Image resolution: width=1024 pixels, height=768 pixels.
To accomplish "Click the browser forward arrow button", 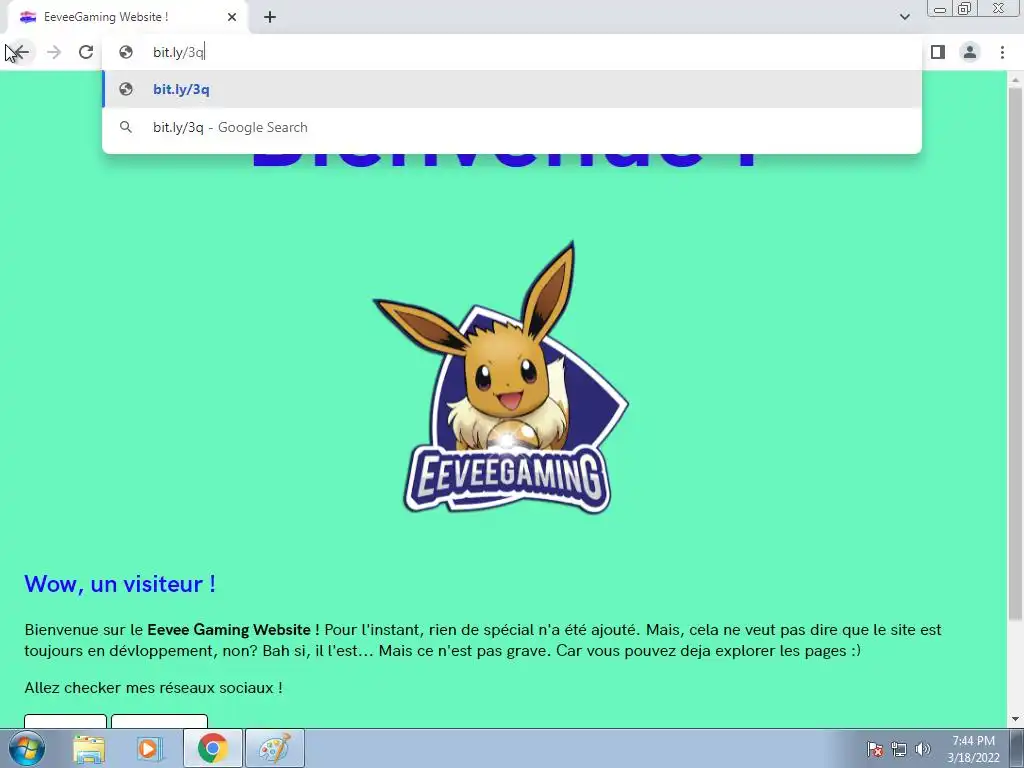I will (x=54, y=52).
